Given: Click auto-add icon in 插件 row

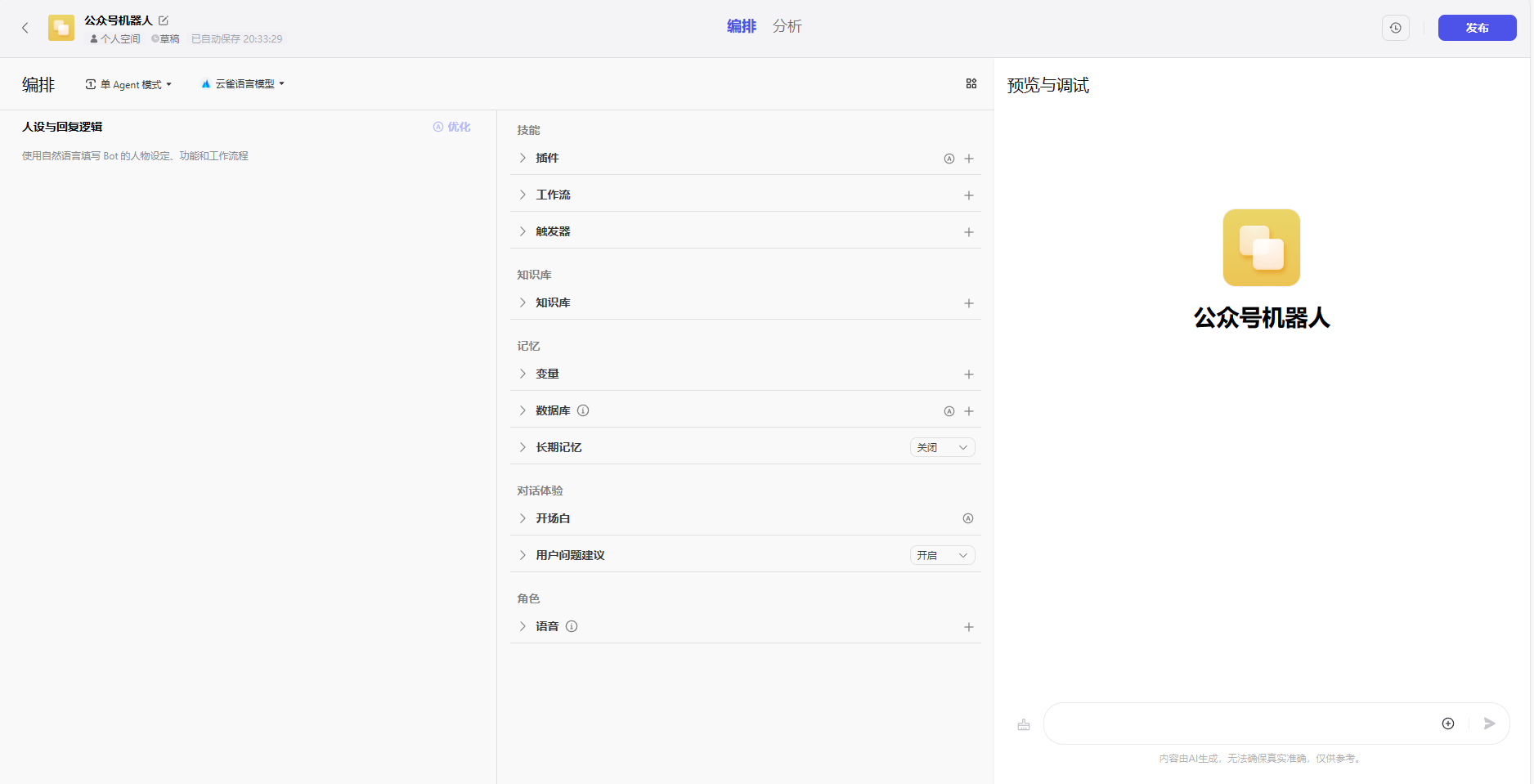Looking at the screenshot, I should [x=949, y=159].
